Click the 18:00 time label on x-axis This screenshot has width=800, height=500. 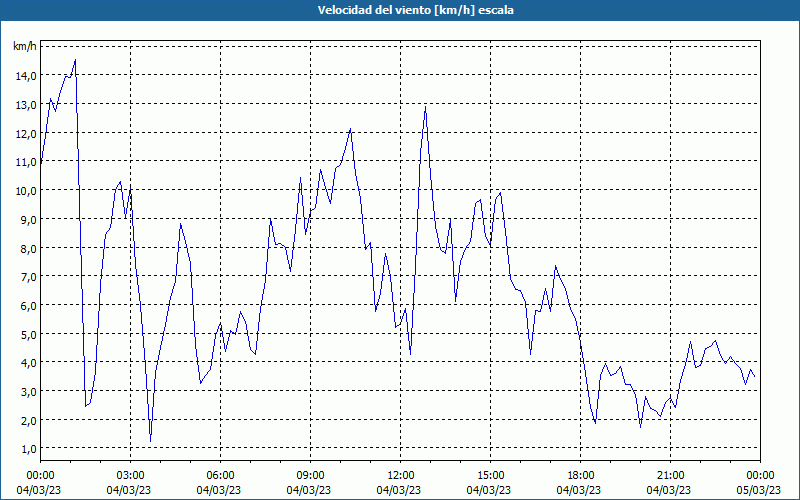[x=580, y=476]
